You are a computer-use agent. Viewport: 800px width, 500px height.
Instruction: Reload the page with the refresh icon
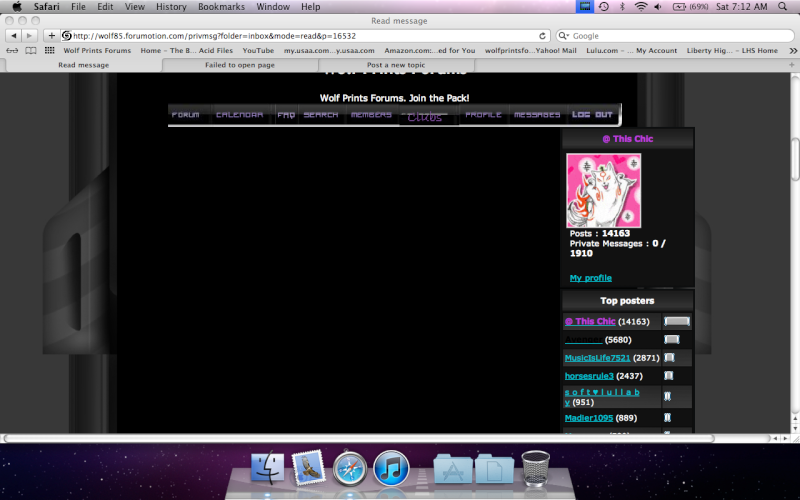(x=542, y=36)
